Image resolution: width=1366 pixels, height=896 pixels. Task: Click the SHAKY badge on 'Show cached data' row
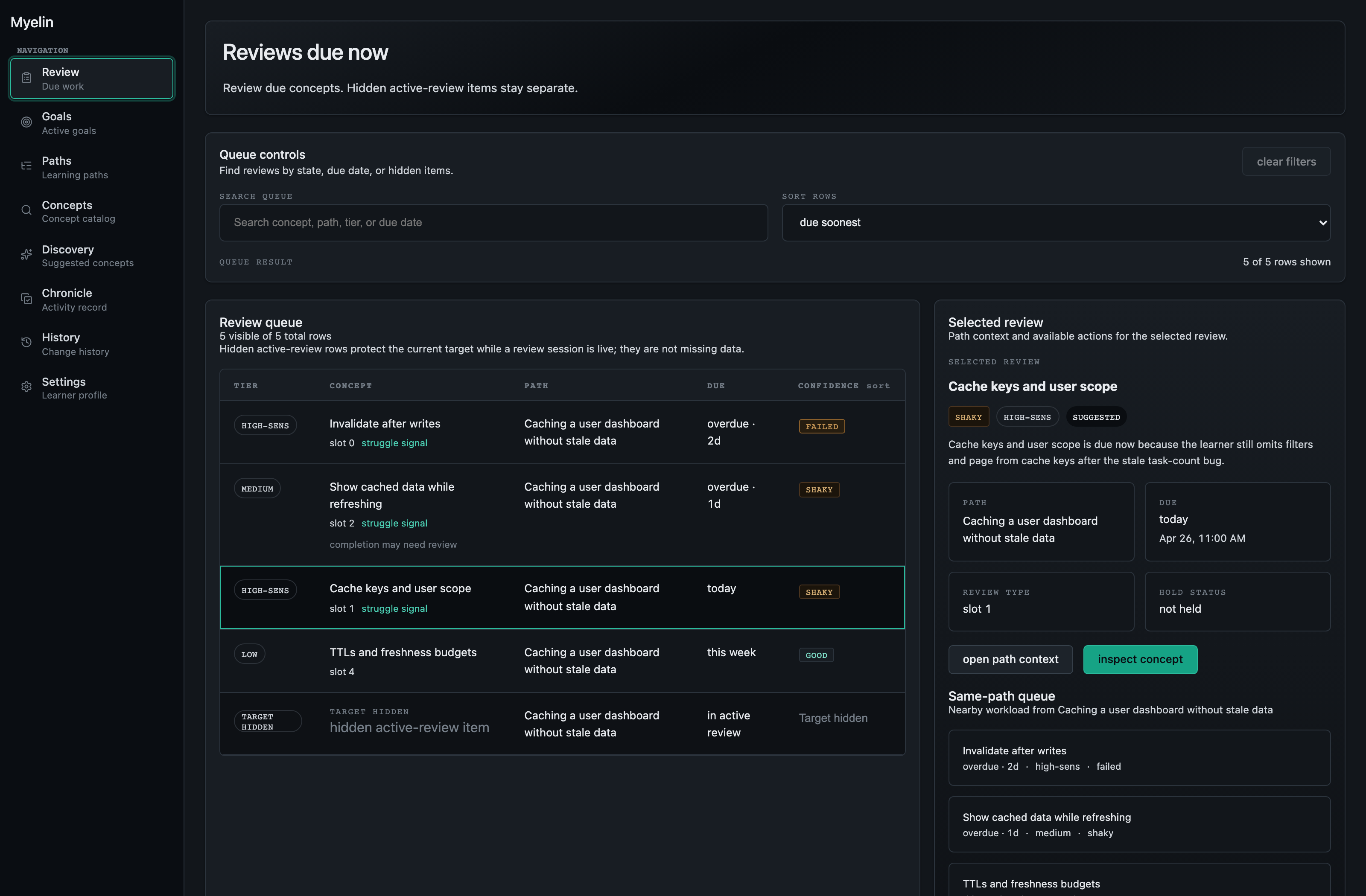click(x=819, y=490)
